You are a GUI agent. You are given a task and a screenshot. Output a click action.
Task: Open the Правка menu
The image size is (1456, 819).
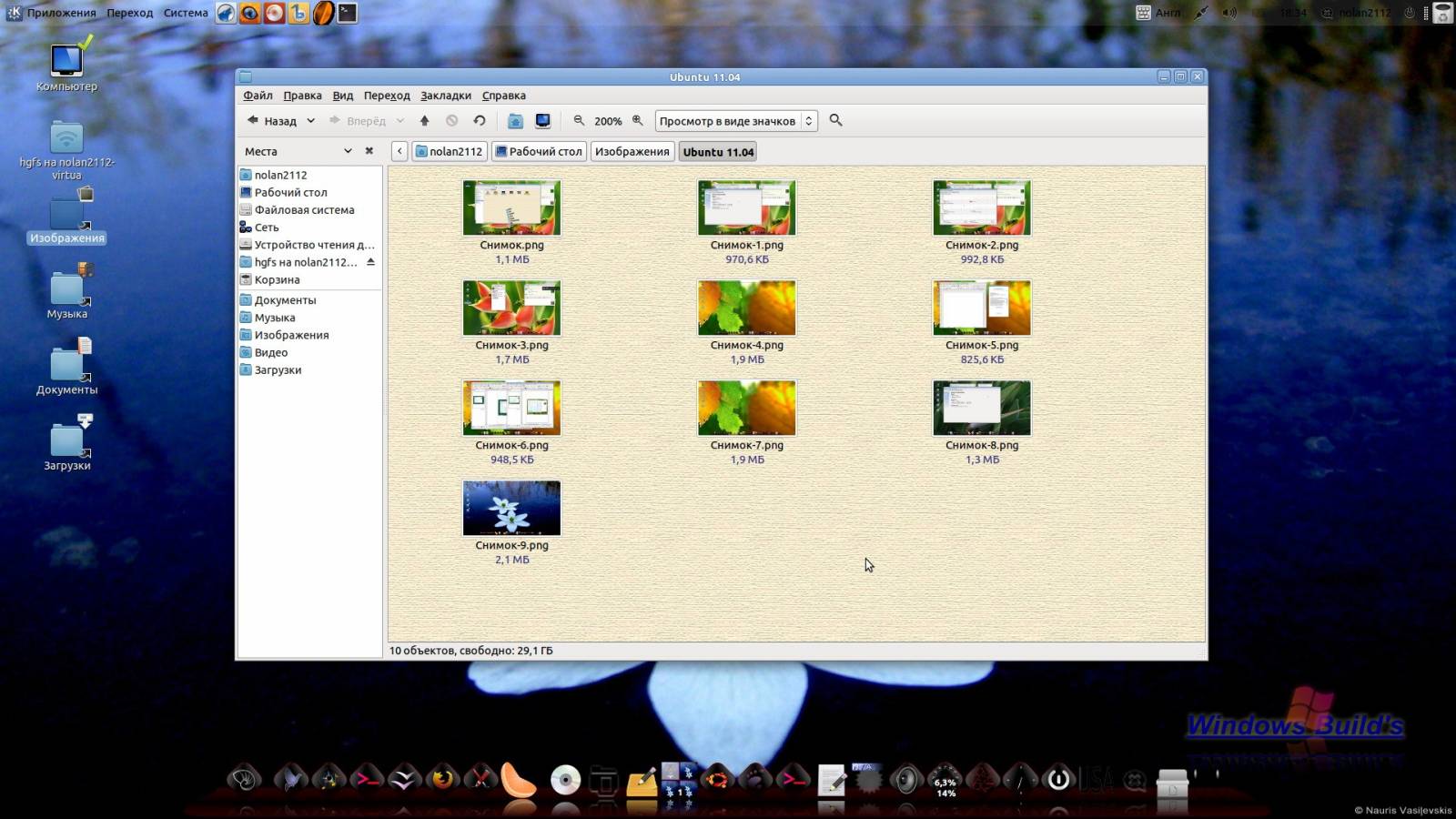click(302, 96)
